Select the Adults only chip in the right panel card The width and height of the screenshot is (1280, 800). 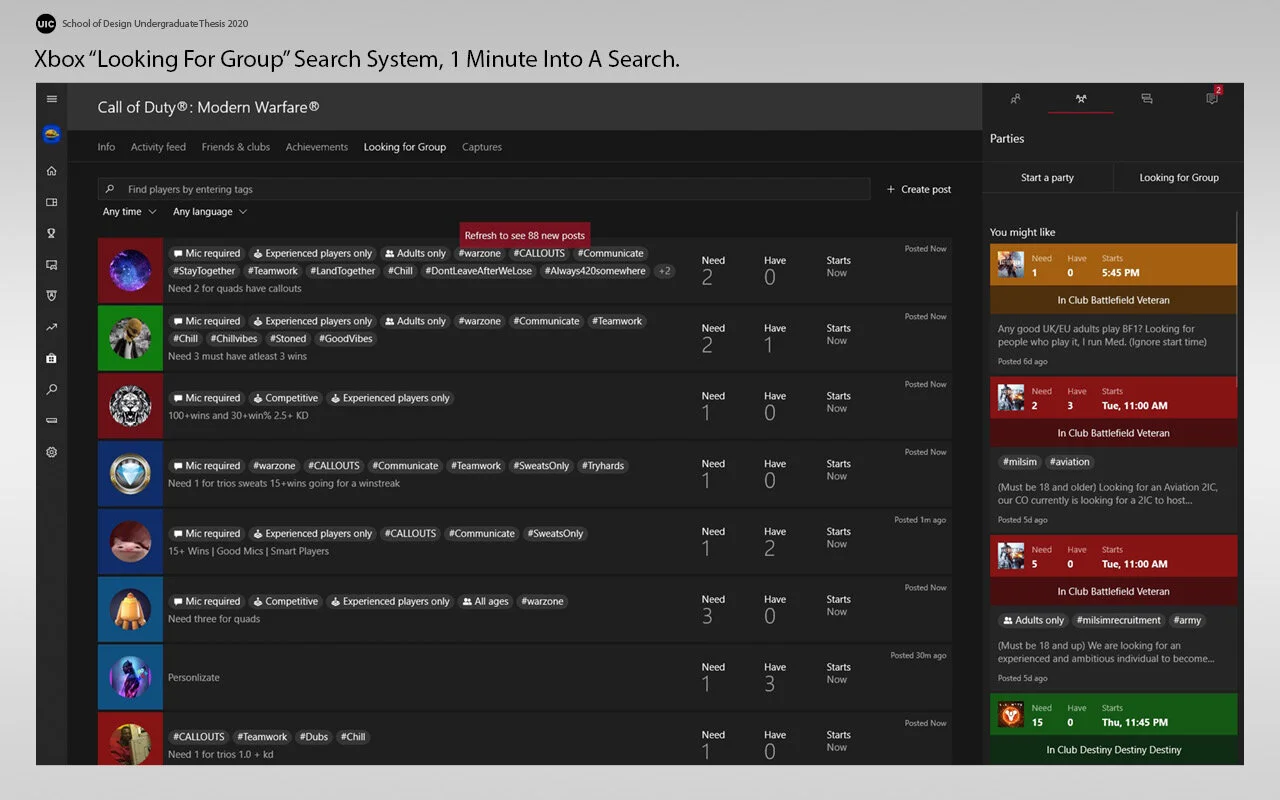coord(1033,620)
